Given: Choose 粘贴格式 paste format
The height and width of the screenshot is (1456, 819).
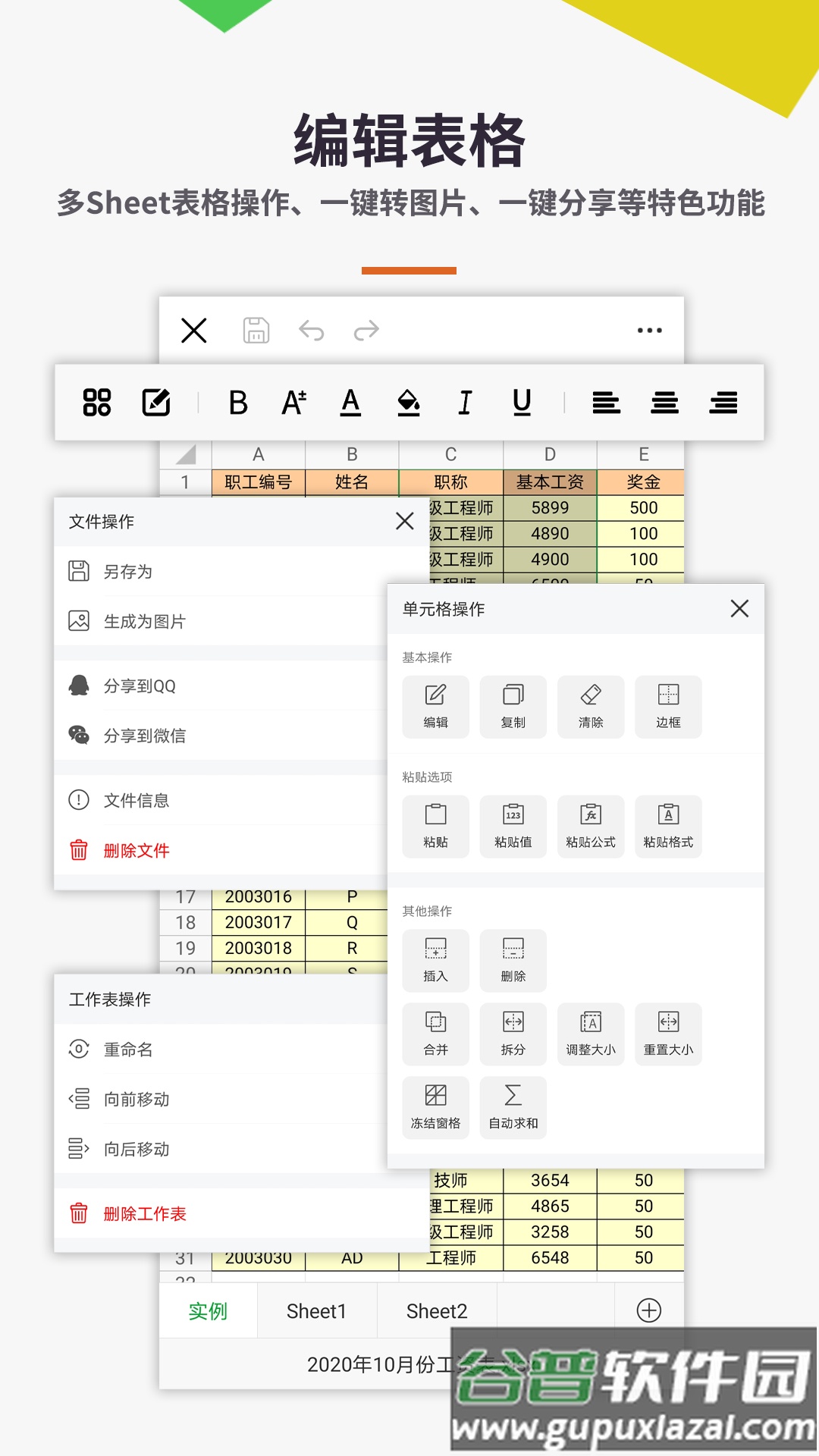Looking at the screenshot, I should click(x=668, y=827).
